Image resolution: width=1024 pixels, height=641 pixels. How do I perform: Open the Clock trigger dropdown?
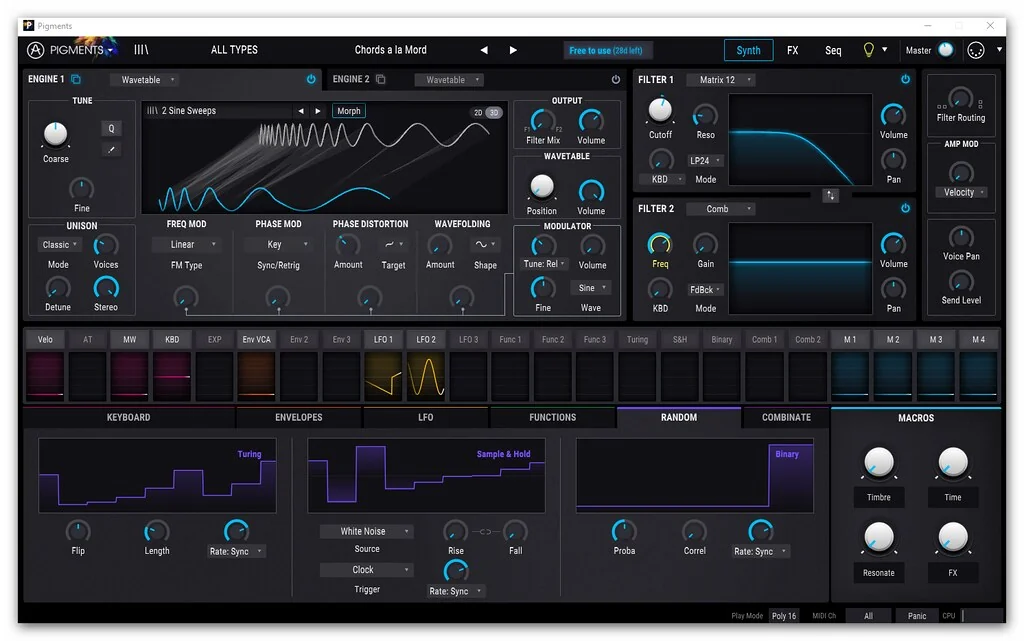click(x=367, y=570)
